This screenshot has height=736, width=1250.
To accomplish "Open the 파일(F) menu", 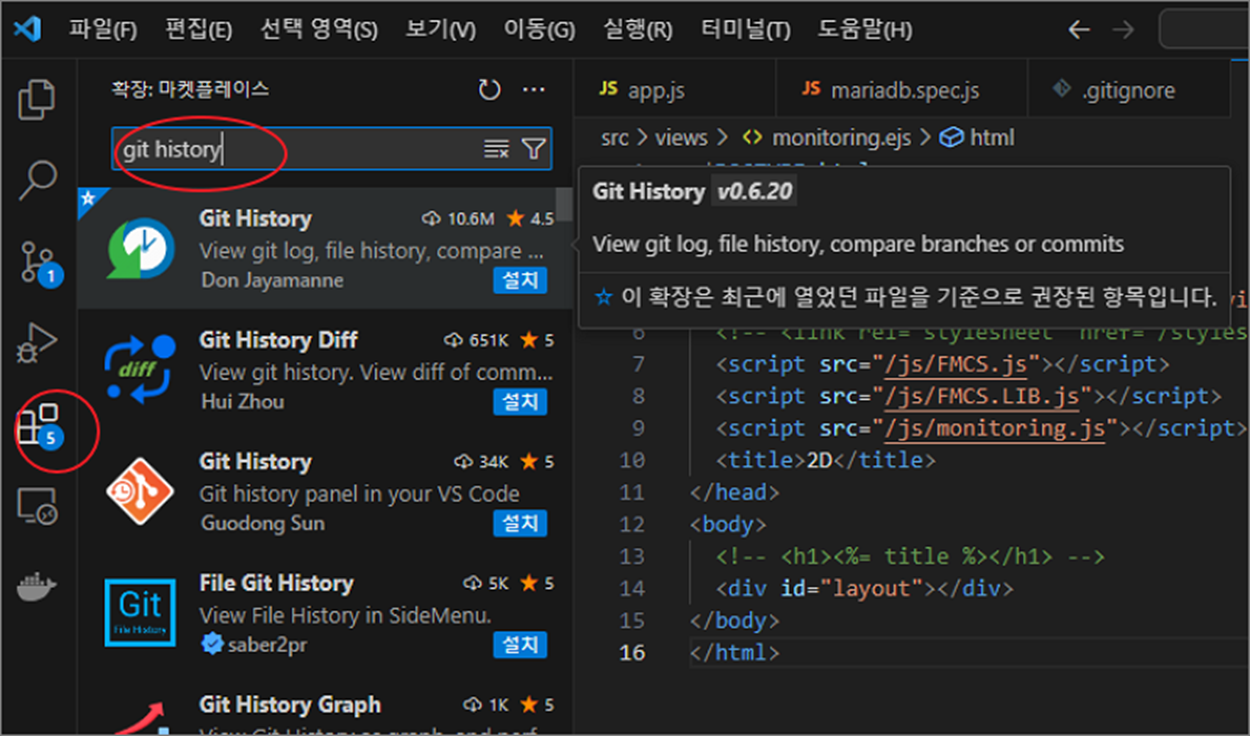I will (x=103, y=30).
